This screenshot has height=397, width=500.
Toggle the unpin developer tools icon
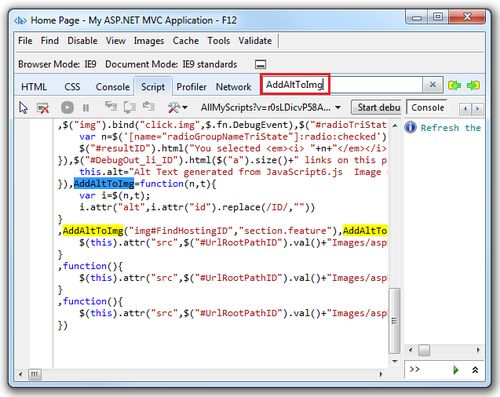[260, 64]
